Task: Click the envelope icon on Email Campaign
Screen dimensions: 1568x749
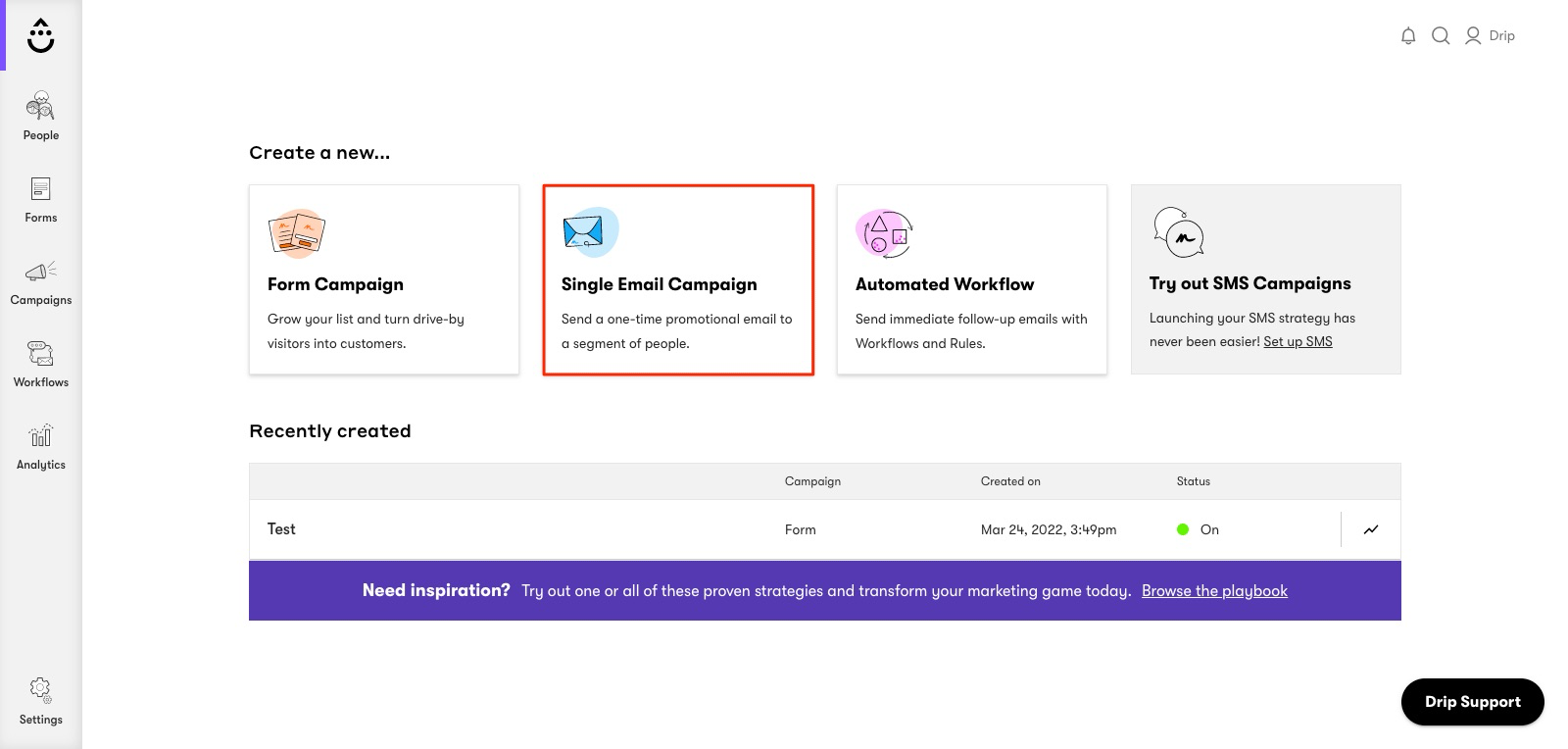Action: click(583, 232)
